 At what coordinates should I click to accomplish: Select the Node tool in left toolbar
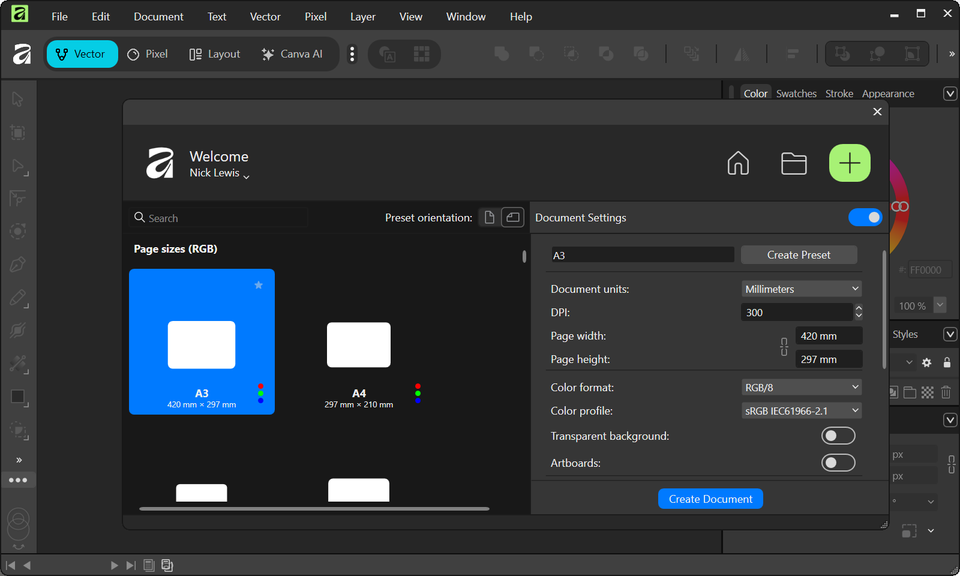[18, 166]
